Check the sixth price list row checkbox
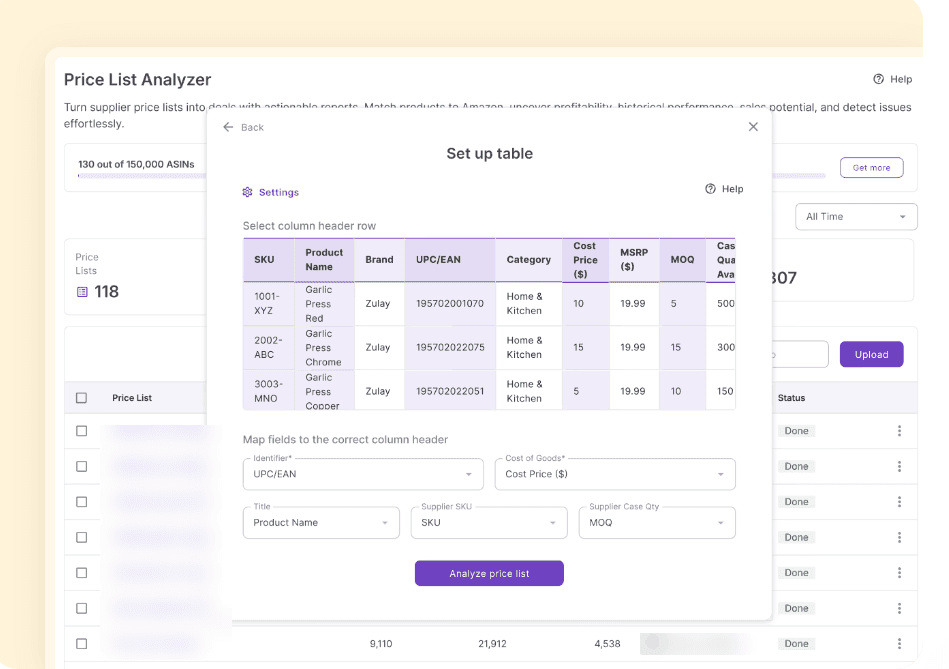This screenshot has height=669, width=949. point(82,608)
